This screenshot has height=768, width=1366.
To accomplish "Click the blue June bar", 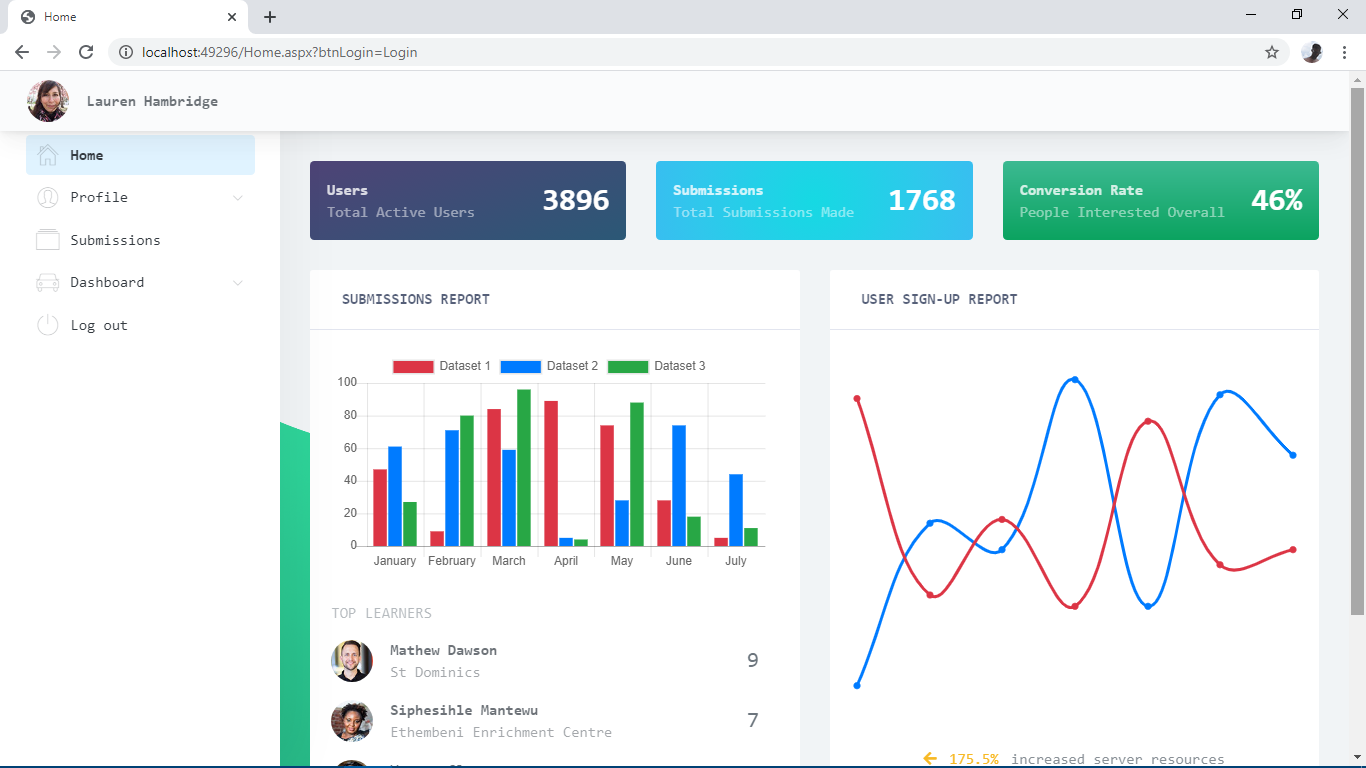I will point(679,485).
